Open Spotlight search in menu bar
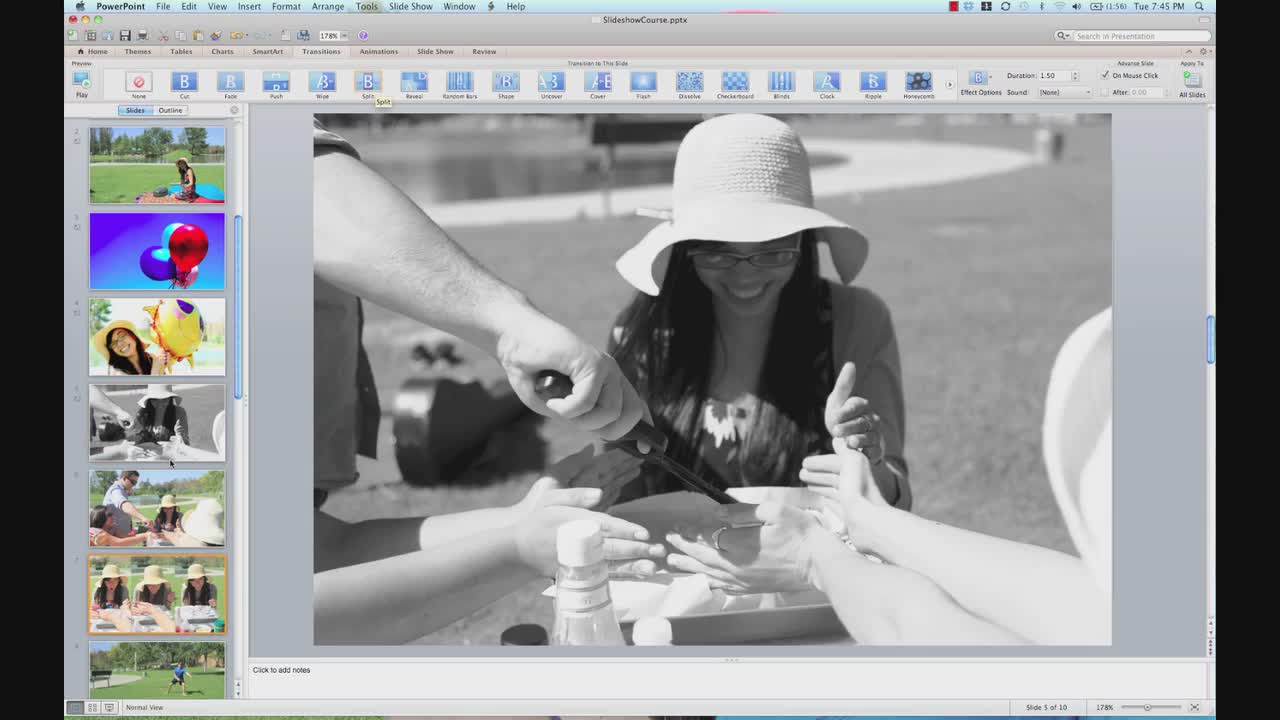Image resolution: width=1280 pixels, height=720 pixels. click(1199, 6)
